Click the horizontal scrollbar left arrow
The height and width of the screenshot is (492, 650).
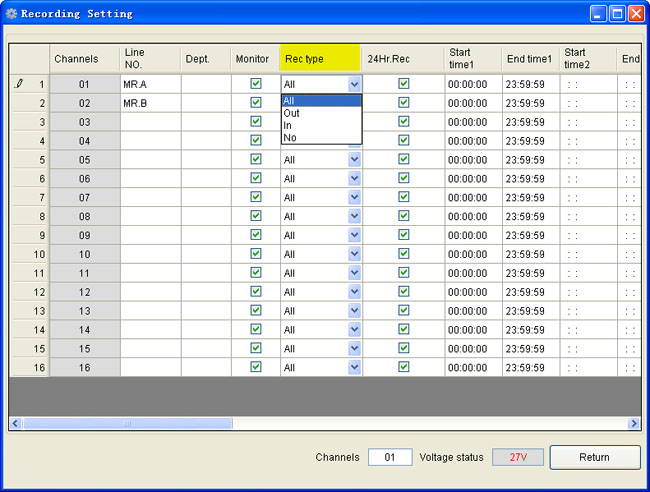(16, 423)
